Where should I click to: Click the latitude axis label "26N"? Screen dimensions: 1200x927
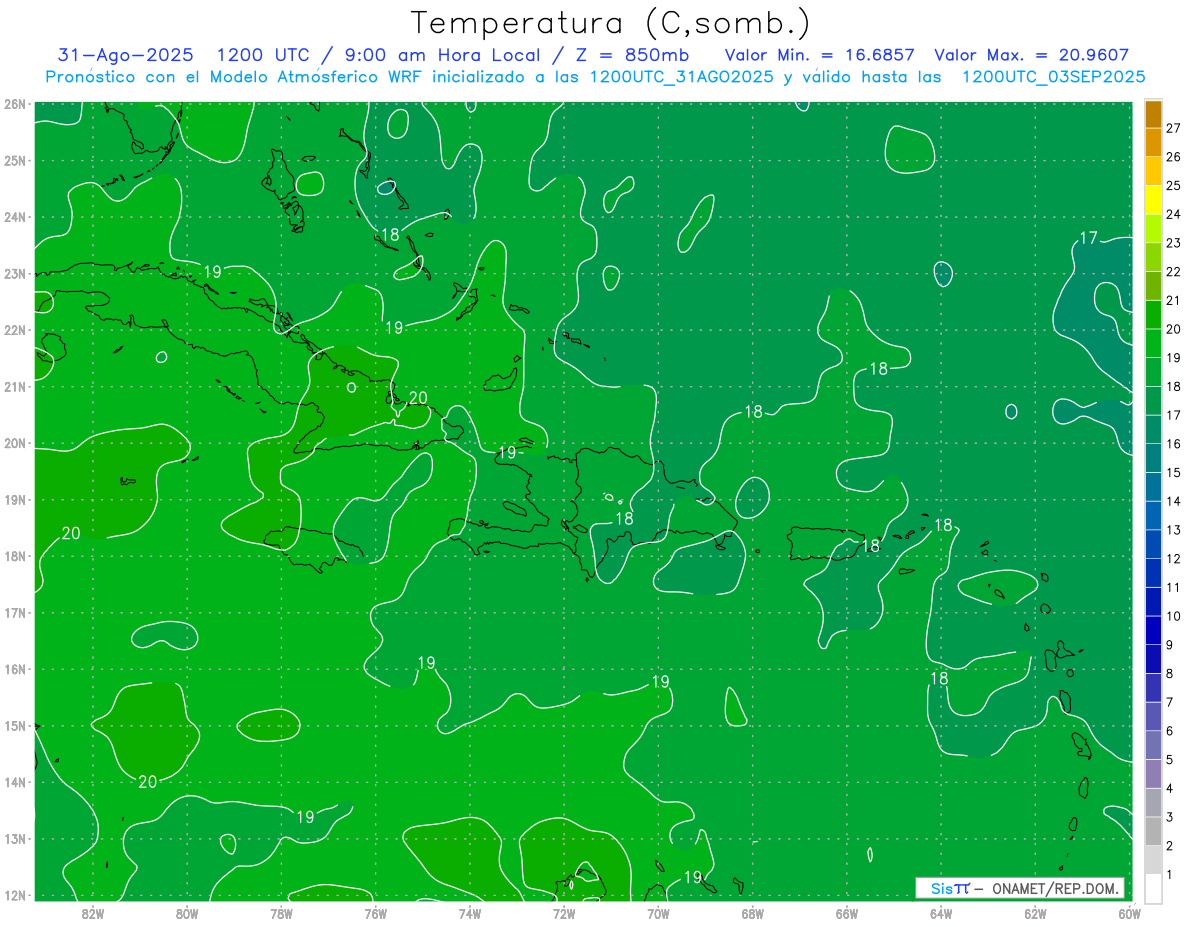point(14,104)
